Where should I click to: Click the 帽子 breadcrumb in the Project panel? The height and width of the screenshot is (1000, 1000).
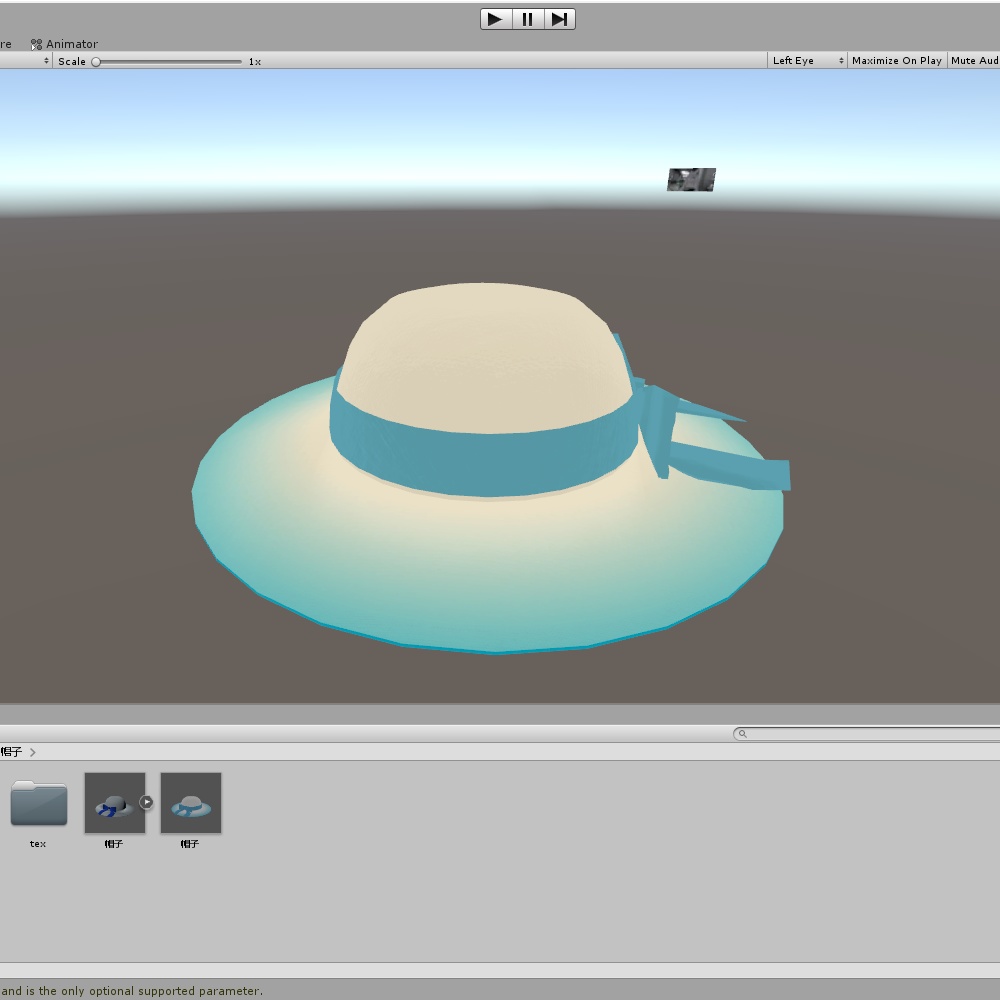click(x=10, y=751)
